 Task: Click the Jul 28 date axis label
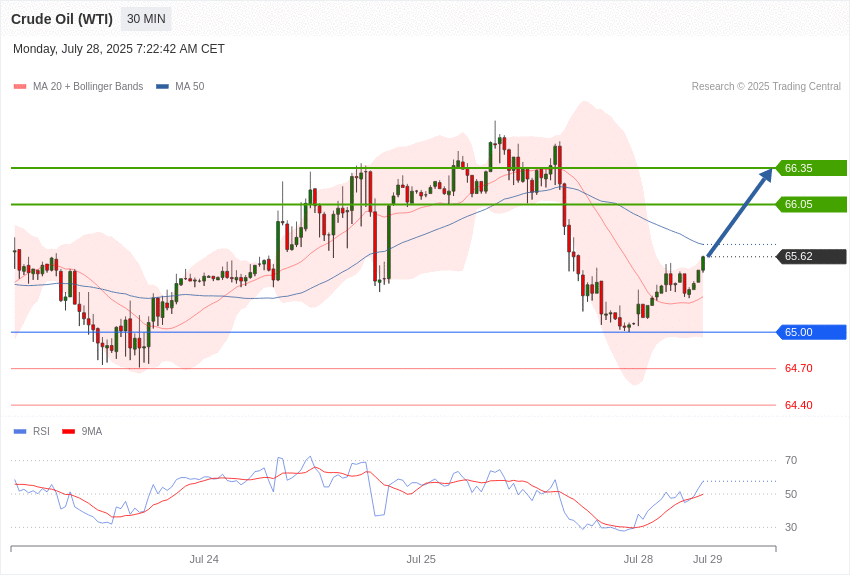click(x=638, y=559)
